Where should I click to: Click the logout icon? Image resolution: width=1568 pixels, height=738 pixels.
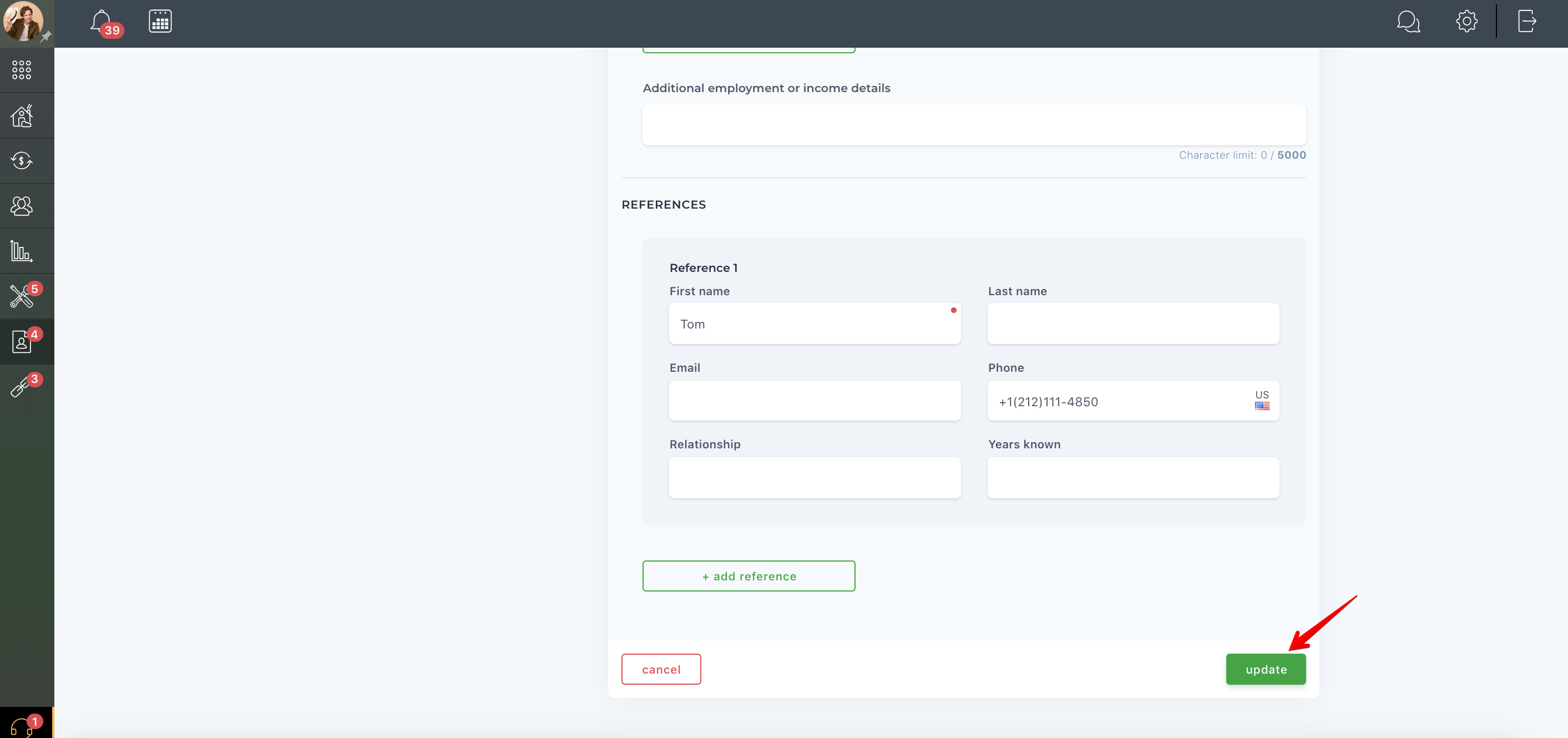[1526, 21]
